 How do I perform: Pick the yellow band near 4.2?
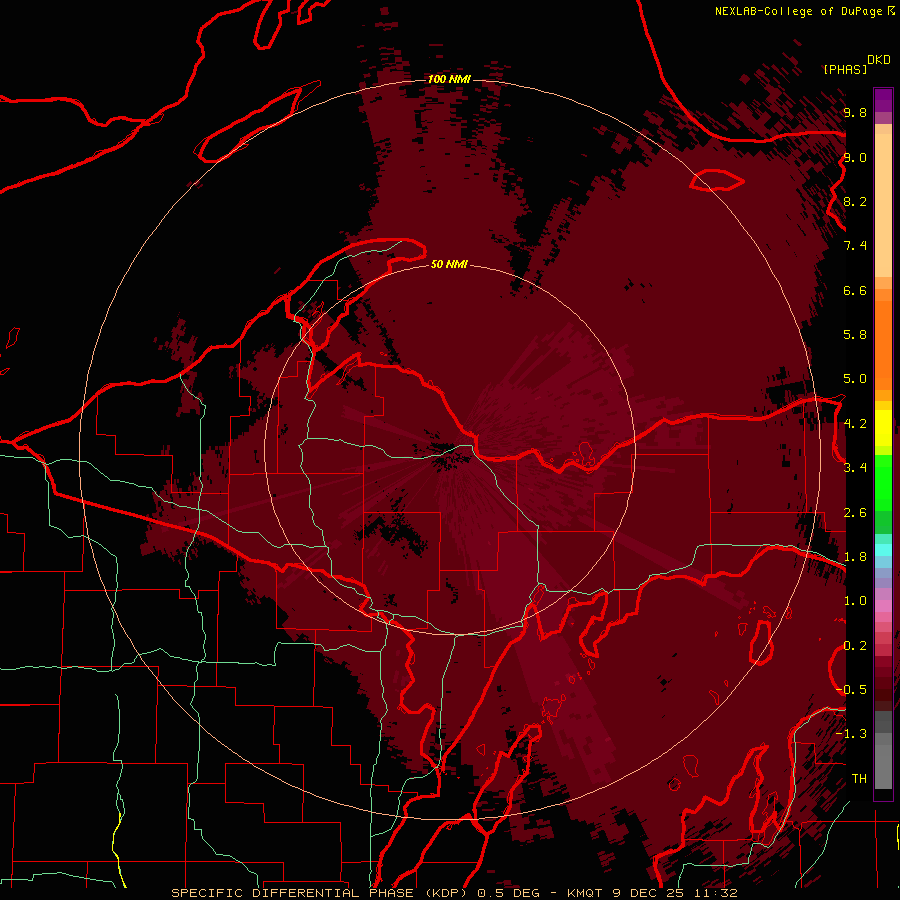point(883,428)
